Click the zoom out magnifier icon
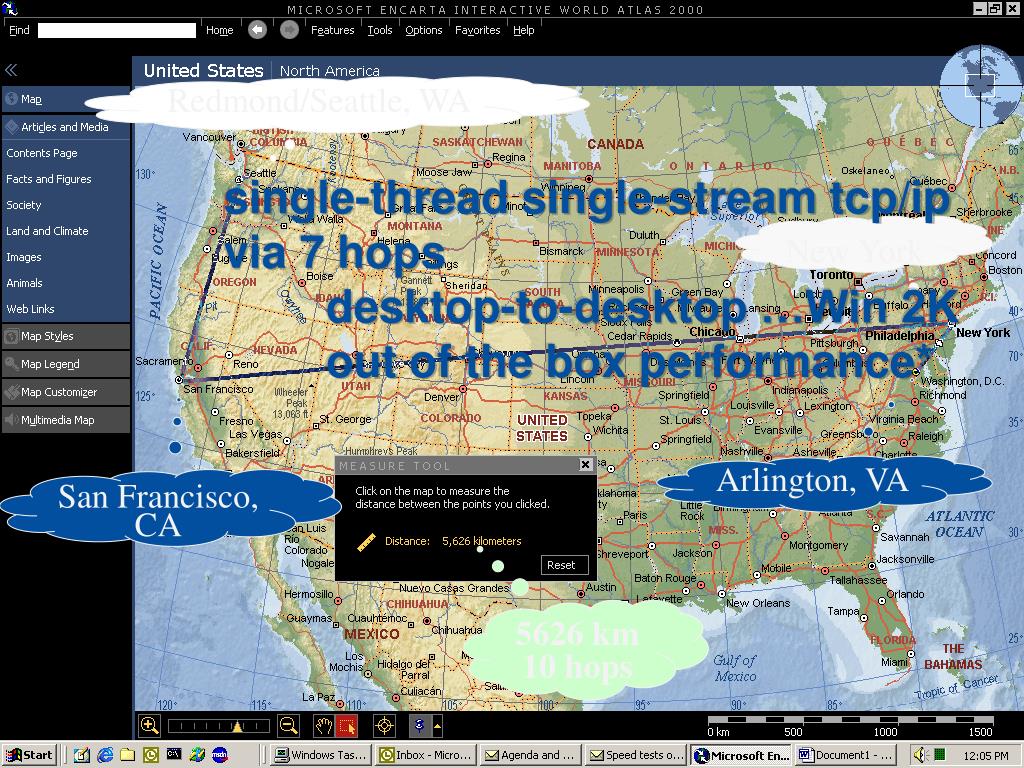 click(x=288, y=726)
